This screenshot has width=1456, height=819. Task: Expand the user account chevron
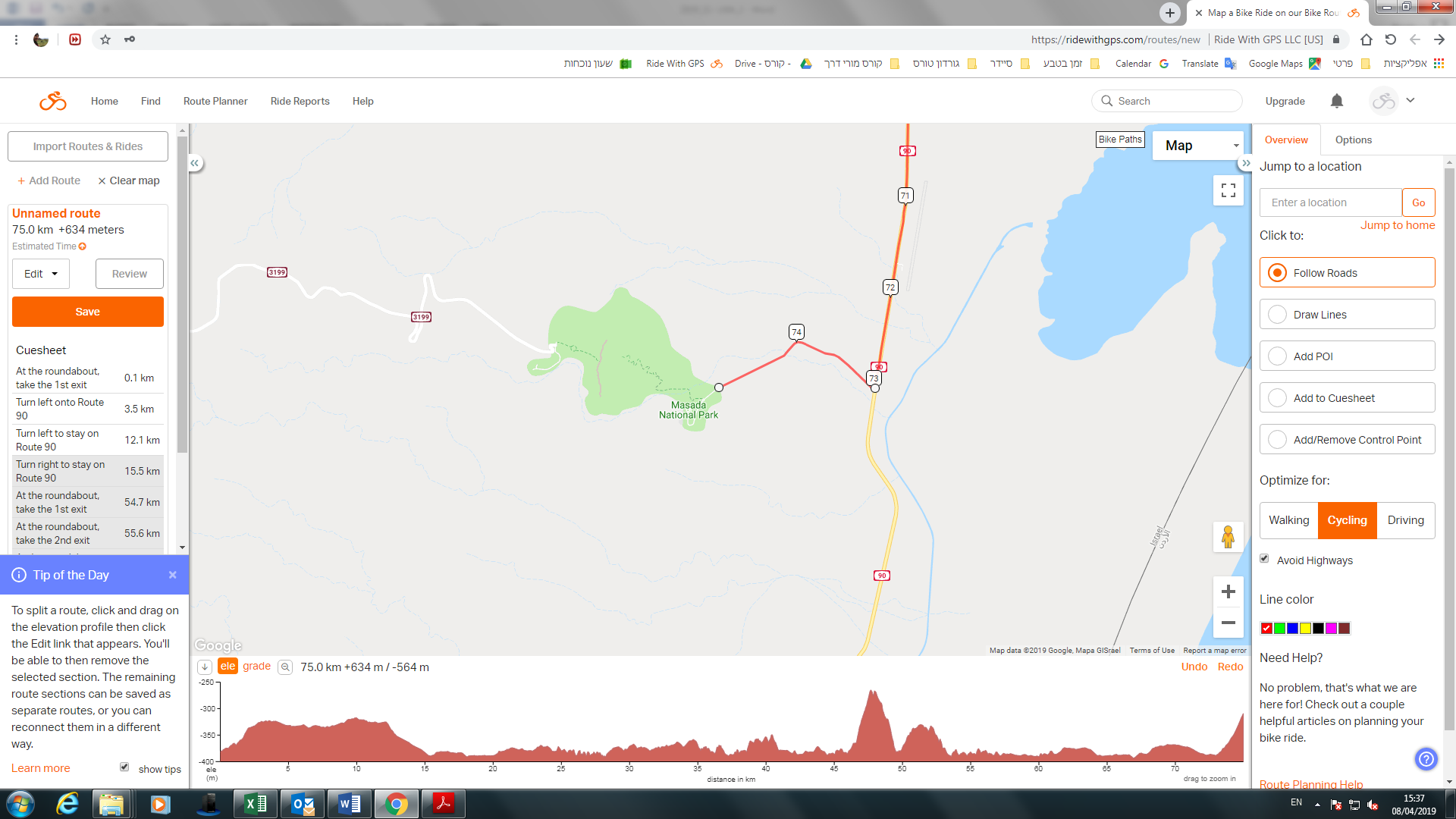(1410, 100)
